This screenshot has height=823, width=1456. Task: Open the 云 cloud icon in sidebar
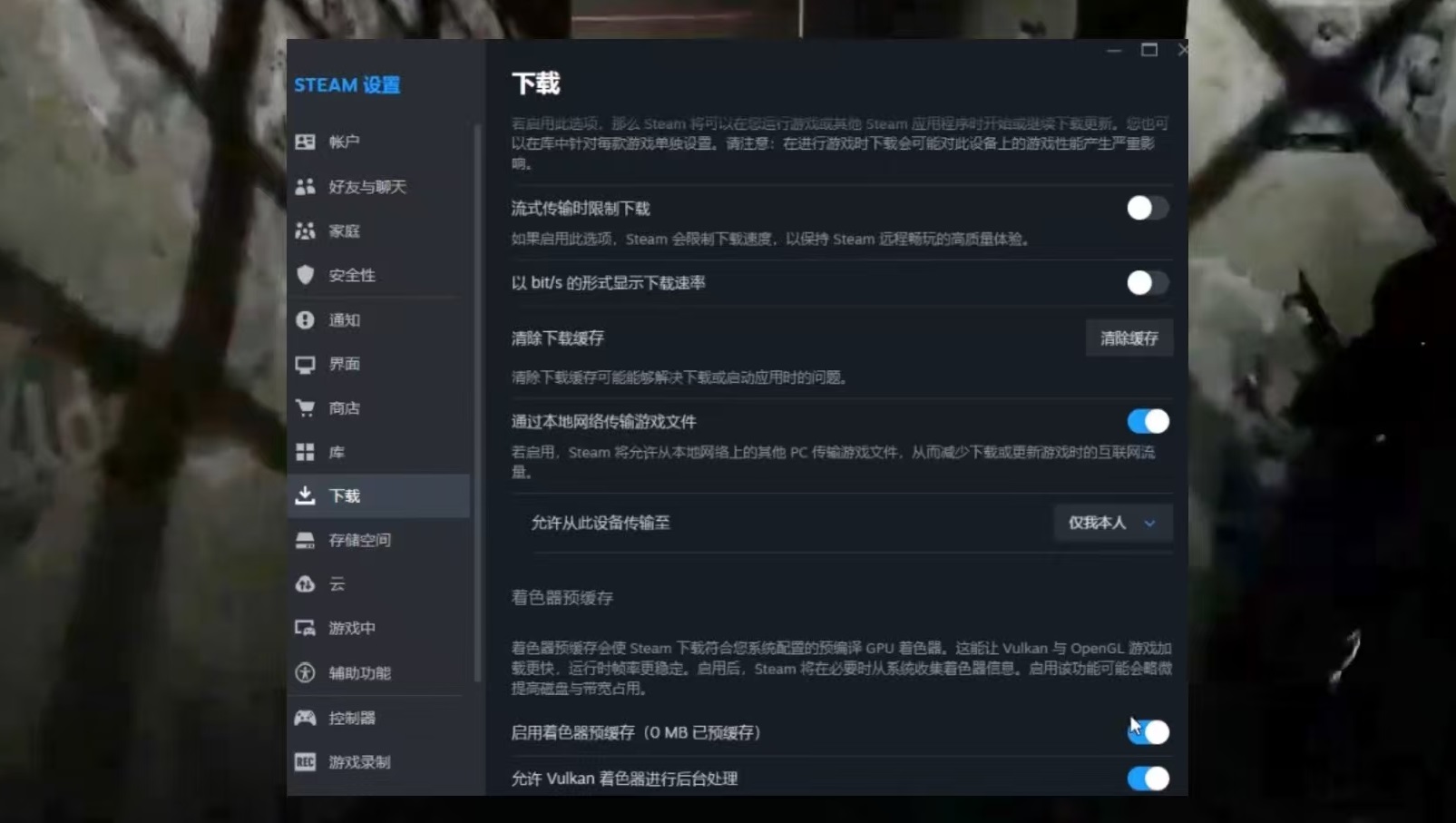[305, 583]
